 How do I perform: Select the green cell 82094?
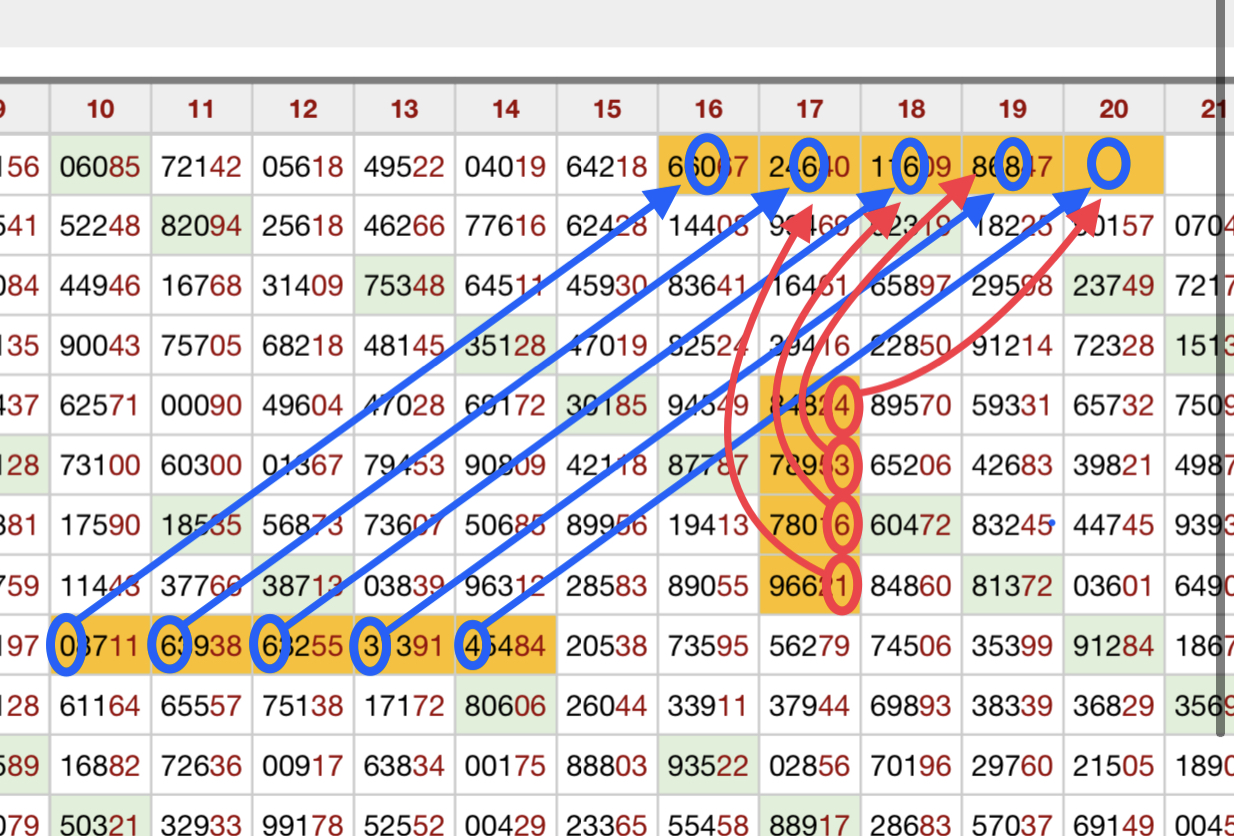pos(201,227)
